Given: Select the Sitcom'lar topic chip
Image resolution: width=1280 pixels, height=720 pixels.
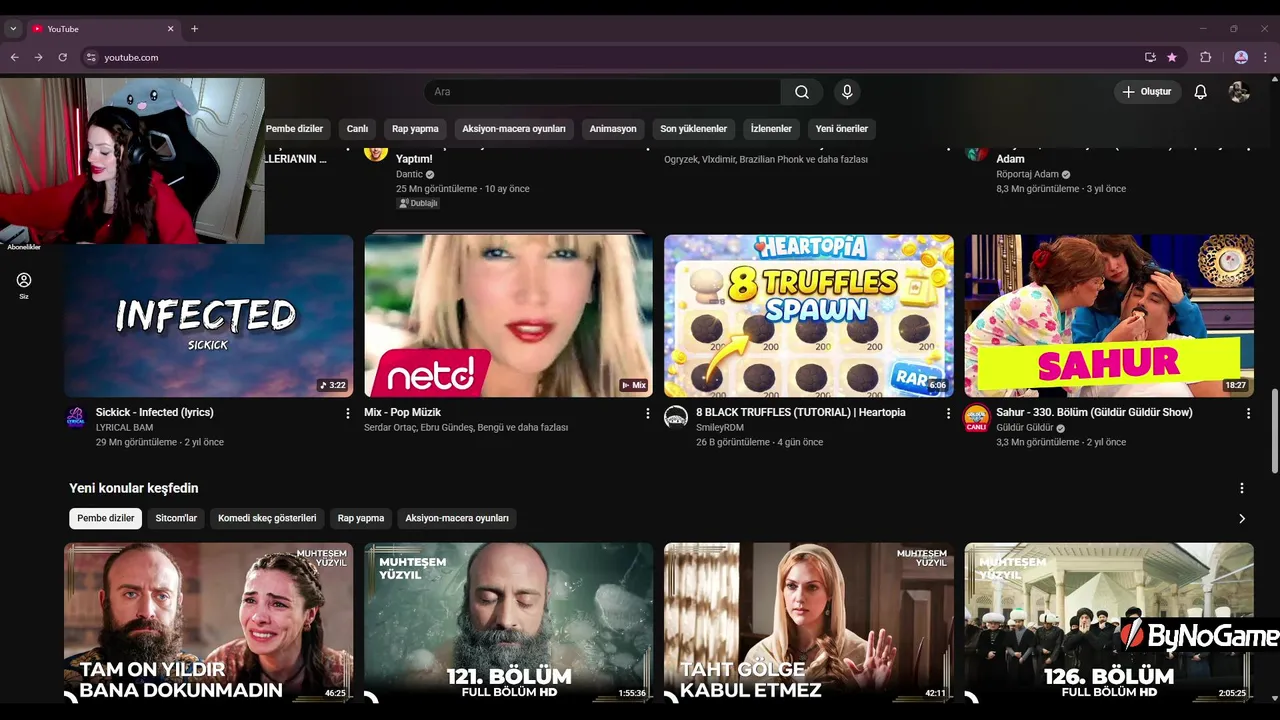Looking at the screenshot, I should point(176,518).
